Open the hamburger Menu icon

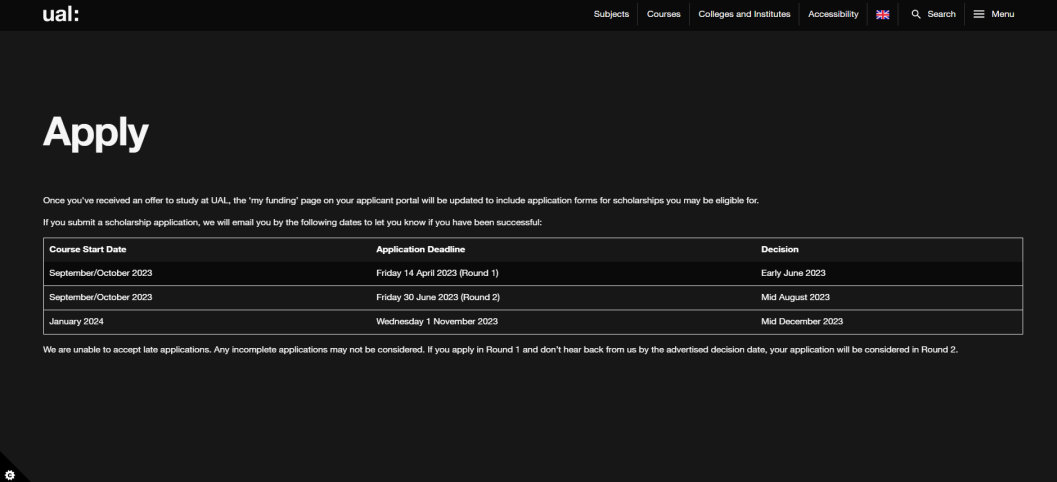tap(979, 14)
